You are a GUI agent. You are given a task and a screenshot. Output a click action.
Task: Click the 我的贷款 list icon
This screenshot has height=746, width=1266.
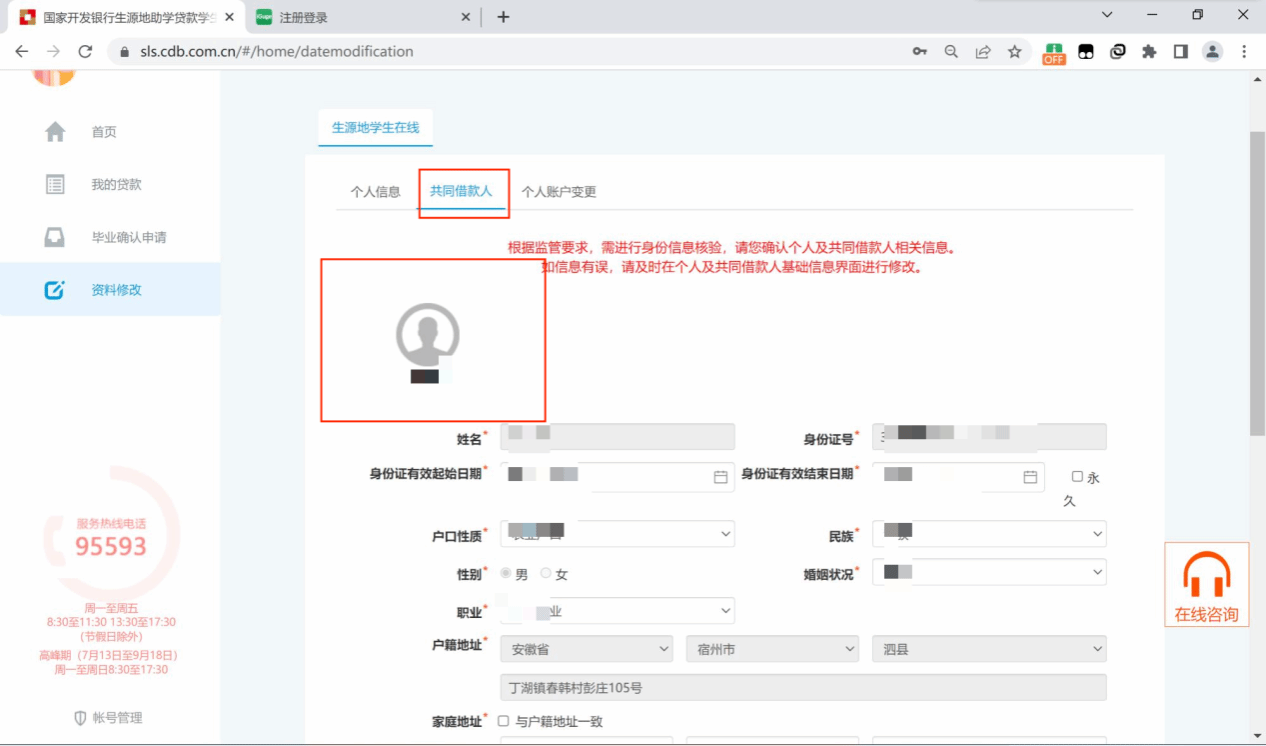(55, 185)
